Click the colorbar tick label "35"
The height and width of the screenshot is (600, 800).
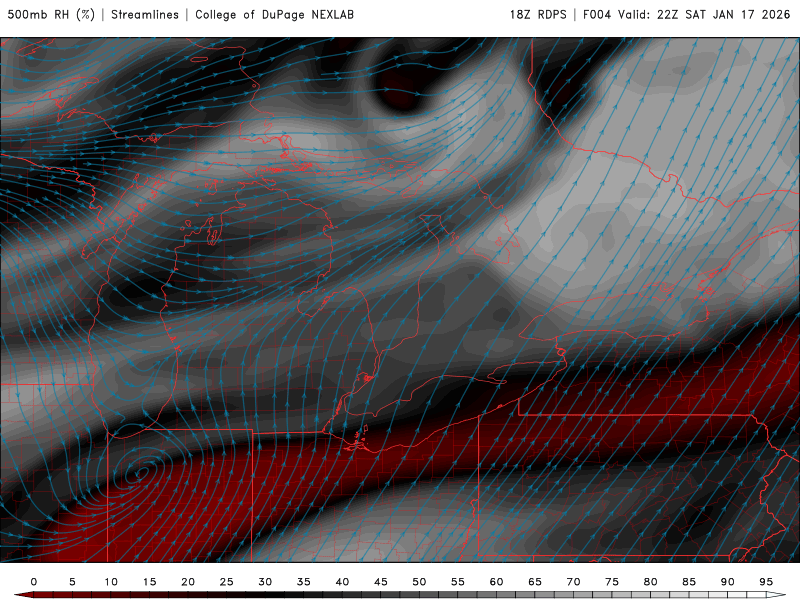click(x=304, y=582)
